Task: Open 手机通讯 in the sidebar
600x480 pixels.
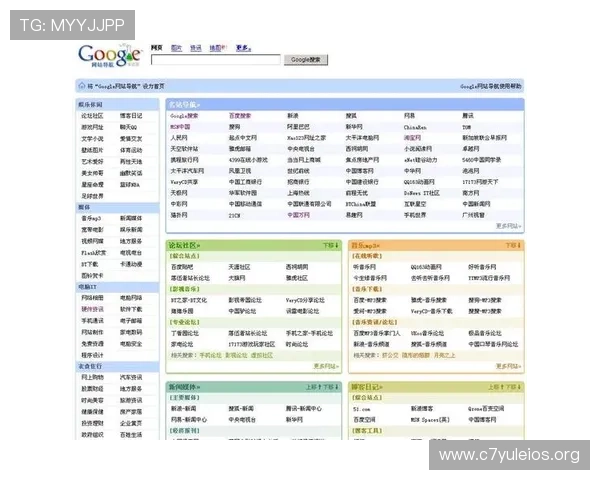Action: [92, 320]
